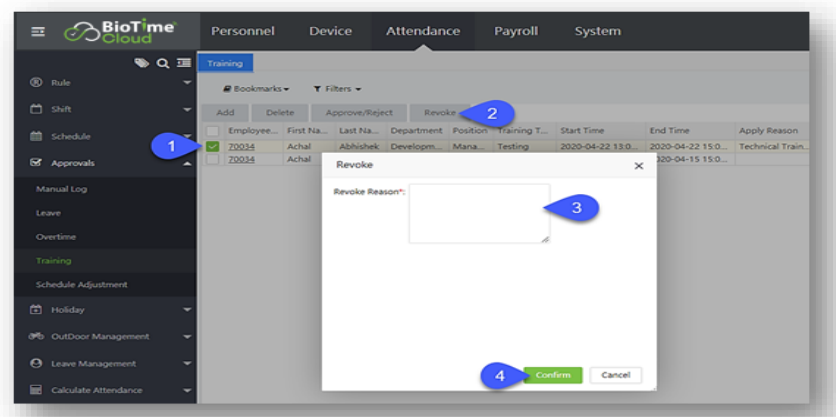Click the Holiday calendar icon in sidebar
This screenshot has width=836, height=417.
(x=36, y=309)
